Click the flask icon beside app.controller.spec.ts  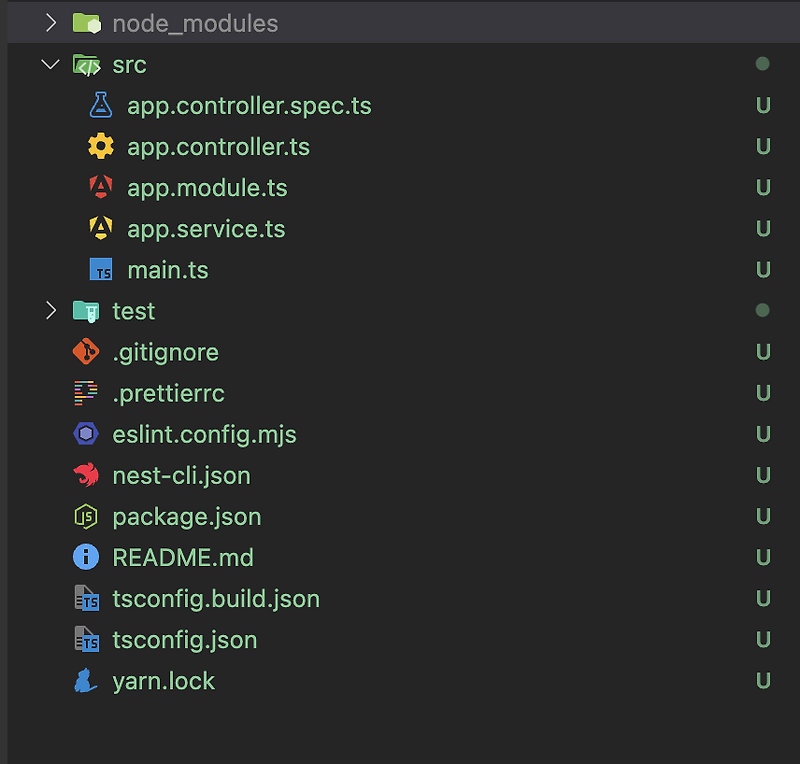coord(100,105)
